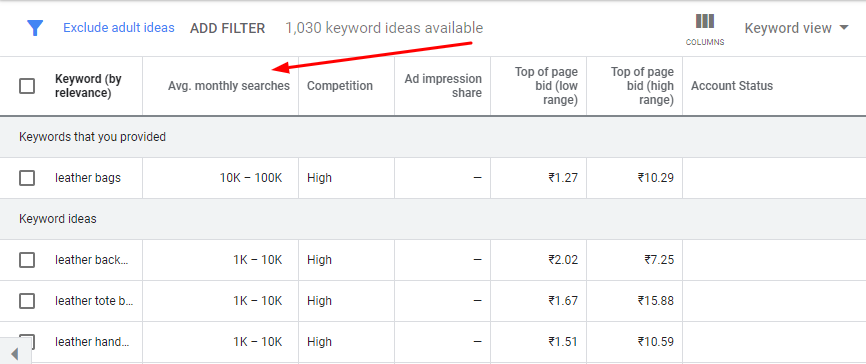Tick the leather tote bag checkbox
This screenshot has height=364, width=866.
click(x=27, y=301)
